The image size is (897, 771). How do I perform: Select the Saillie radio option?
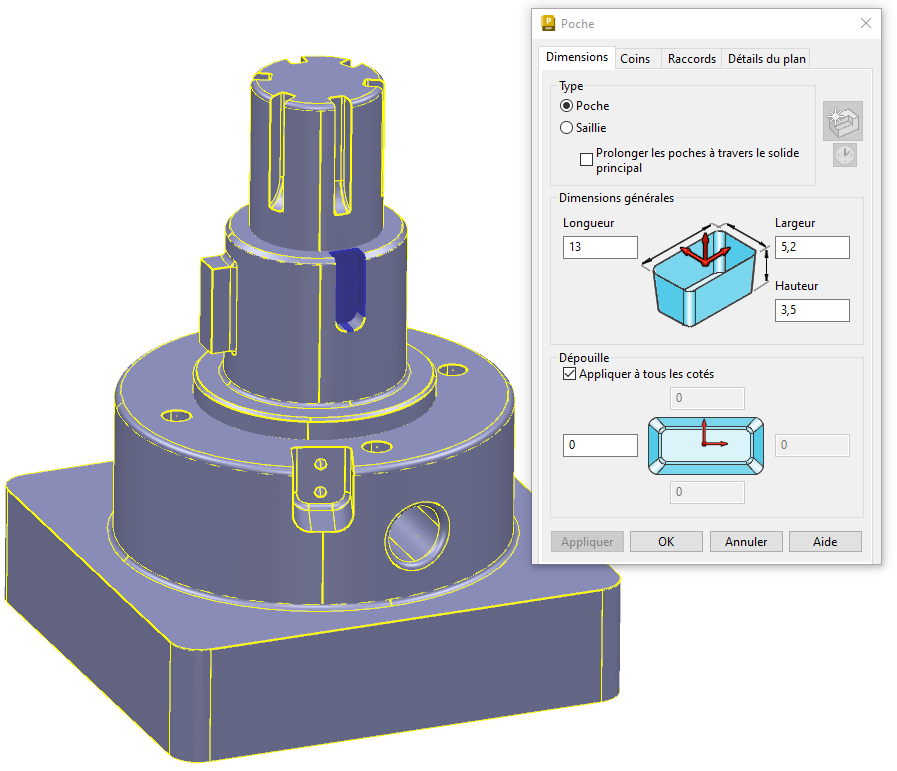point(566,128)
